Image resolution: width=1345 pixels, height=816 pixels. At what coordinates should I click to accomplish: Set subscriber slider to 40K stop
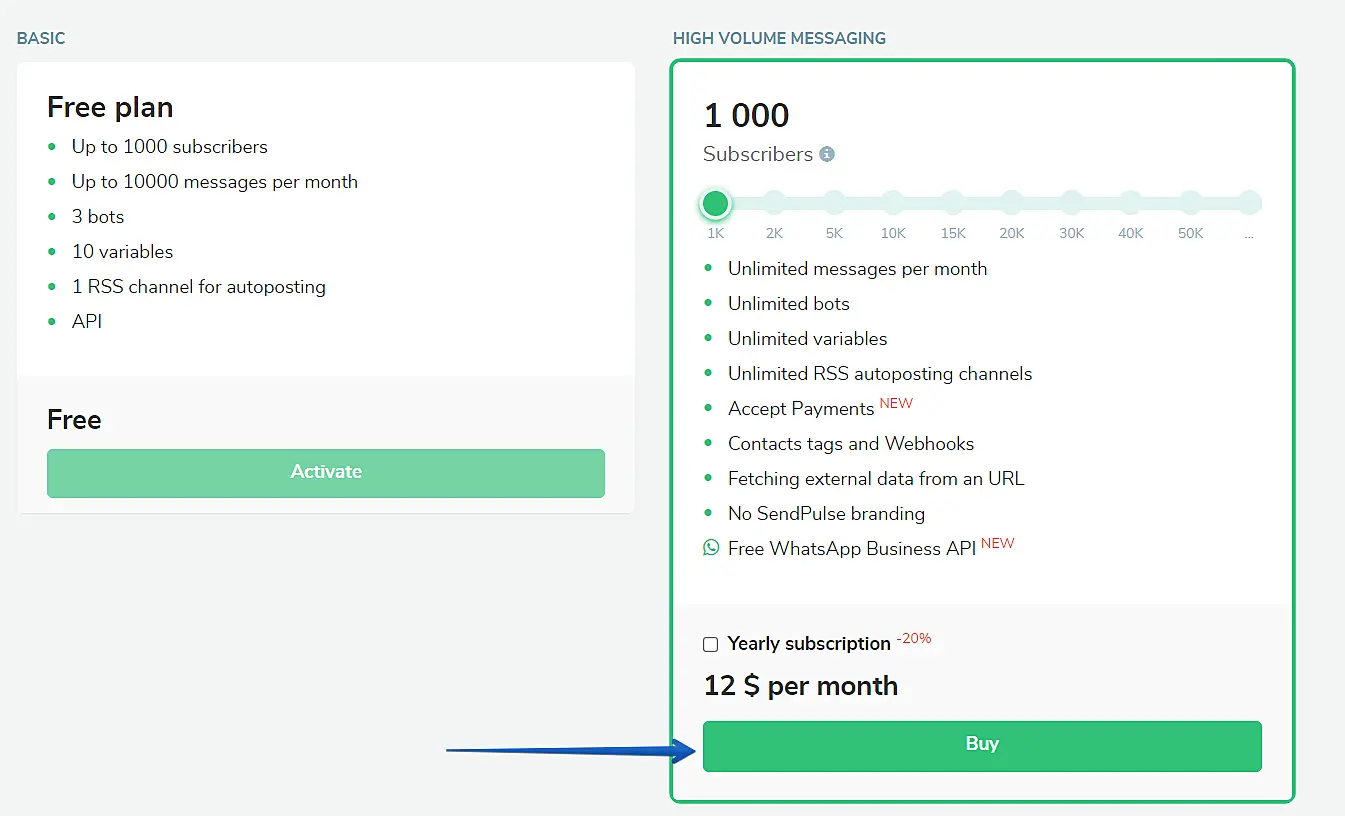1131,204
